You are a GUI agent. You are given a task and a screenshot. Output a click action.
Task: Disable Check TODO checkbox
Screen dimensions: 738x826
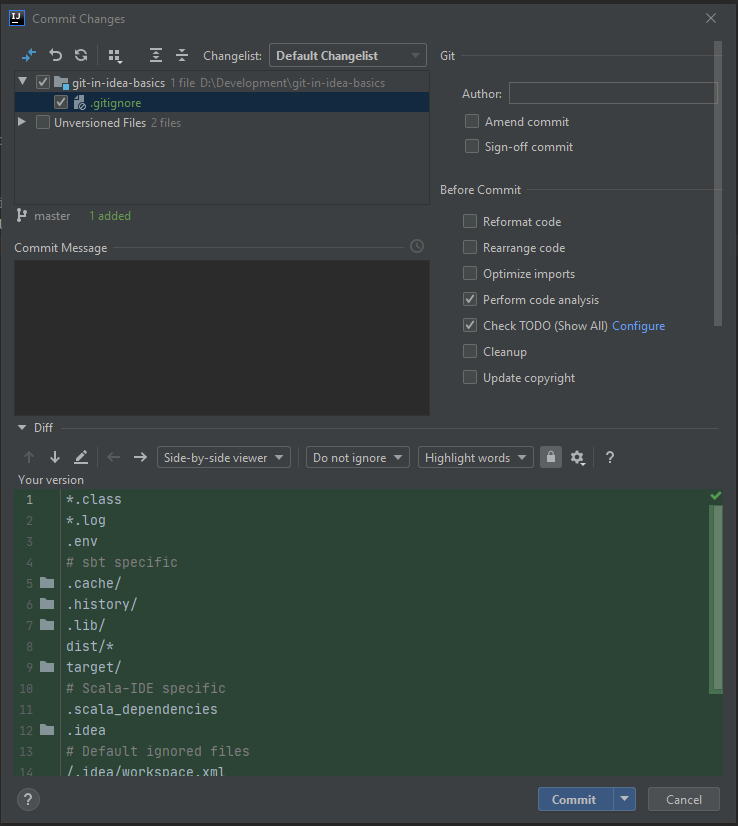[x=469, y=325]
